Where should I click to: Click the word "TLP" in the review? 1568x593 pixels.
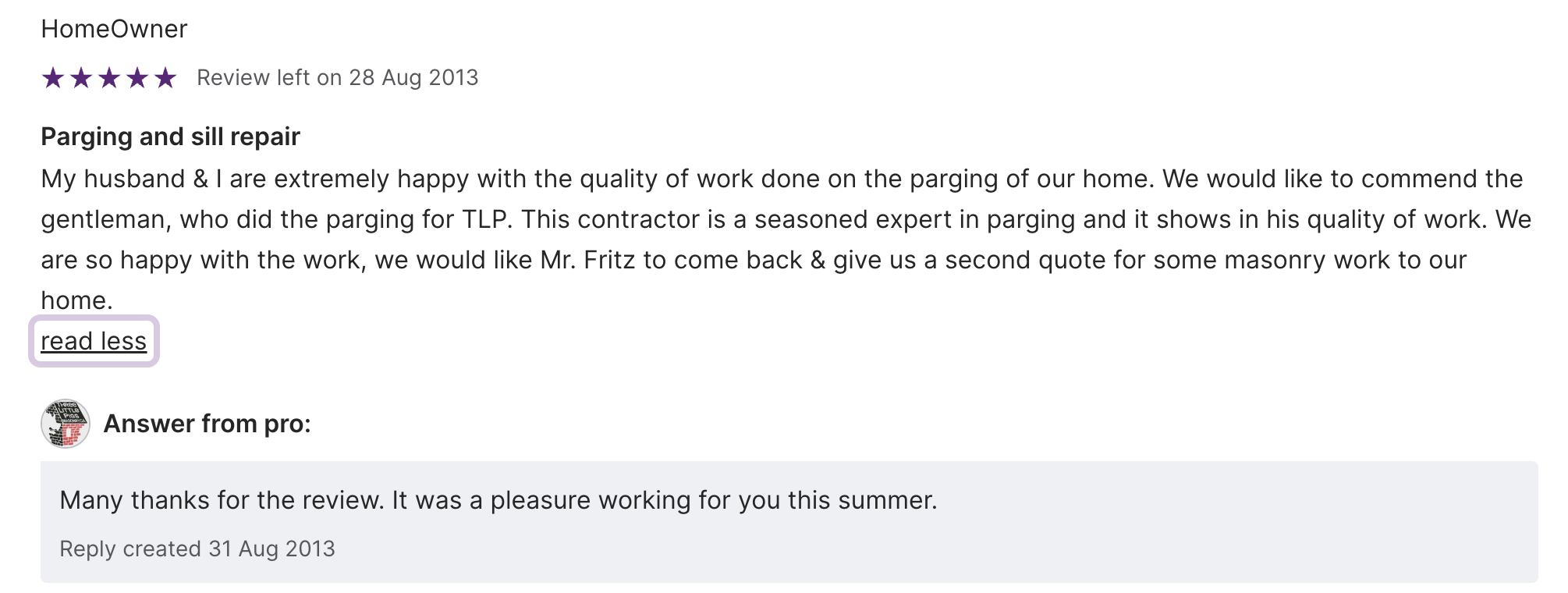click(487, 219)
